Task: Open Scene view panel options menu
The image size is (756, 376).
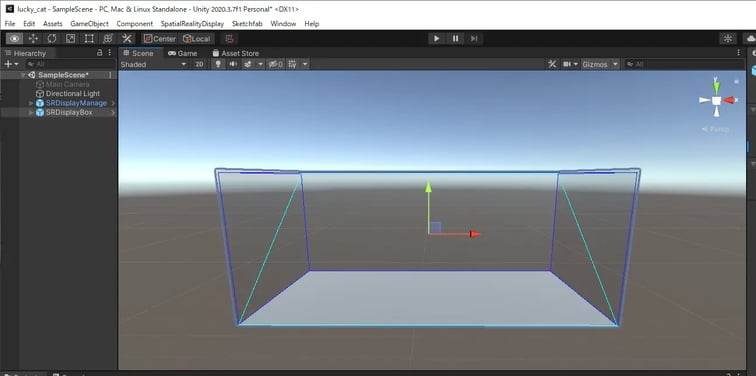Action: coord(738,53)
